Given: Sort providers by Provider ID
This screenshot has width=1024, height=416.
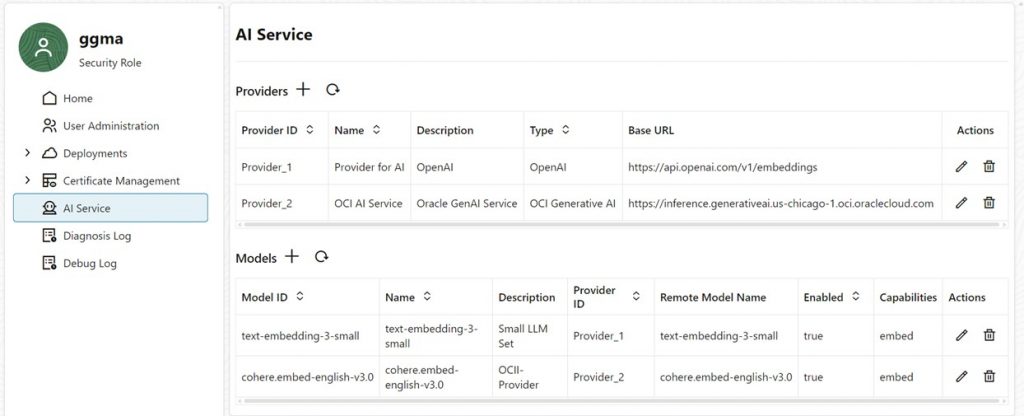Looking at the screenshot, I should [x=310, y=130].
